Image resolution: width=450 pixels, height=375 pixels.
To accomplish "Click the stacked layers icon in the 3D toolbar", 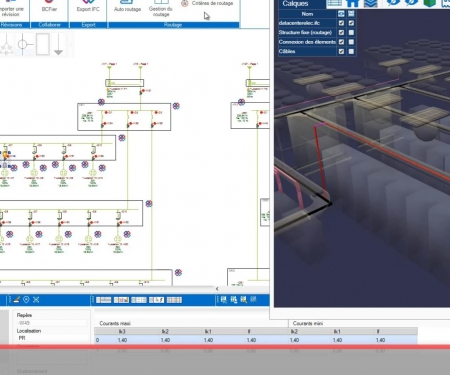I will tap(370, 3).
